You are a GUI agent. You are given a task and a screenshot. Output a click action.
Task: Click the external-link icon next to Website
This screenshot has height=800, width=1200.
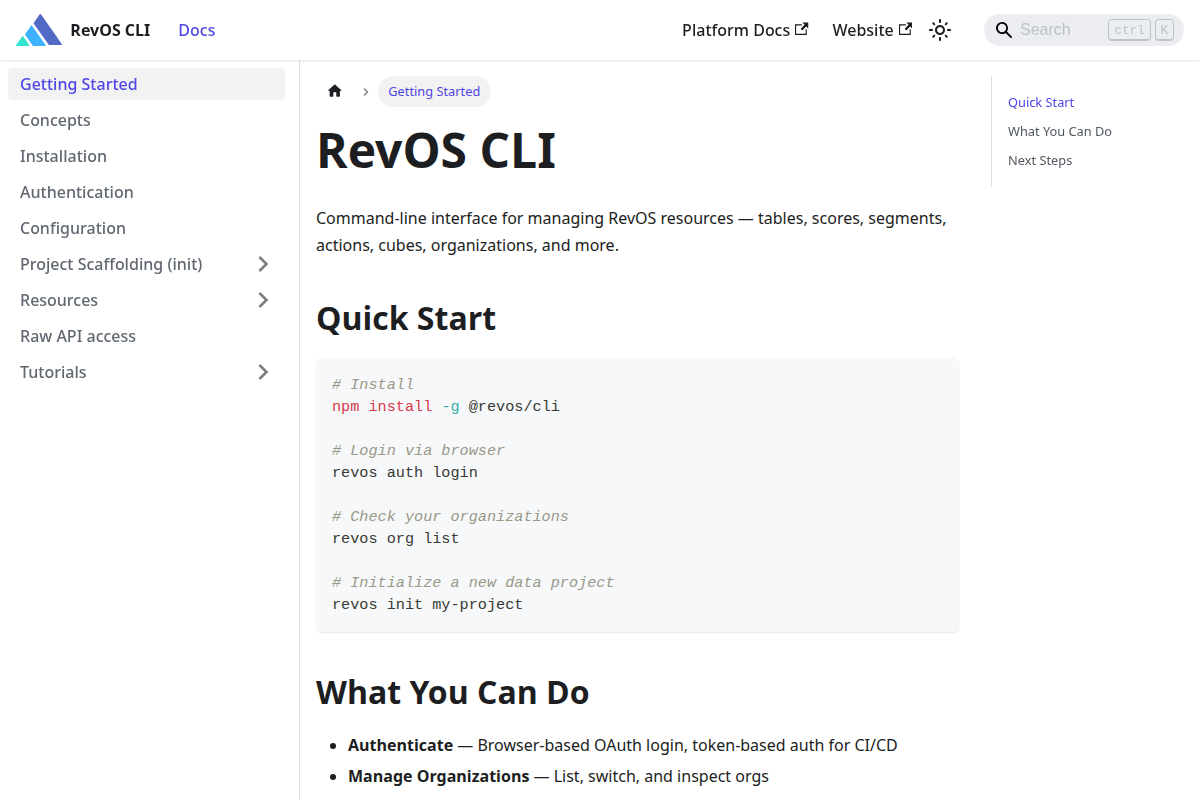[905, 29]
